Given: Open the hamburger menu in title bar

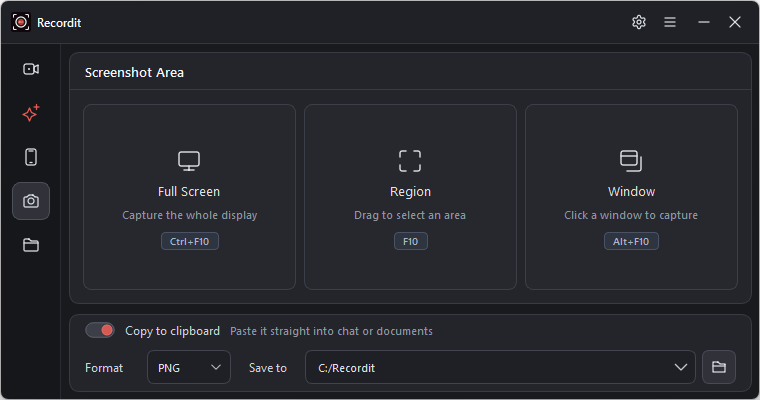Looking at the screenshot, I should point(670,22).
